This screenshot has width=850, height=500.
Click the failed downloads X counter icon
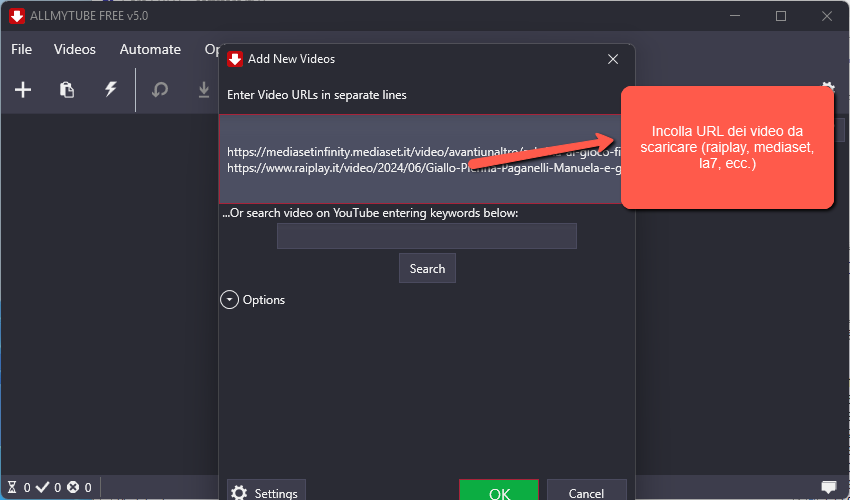click(73, 488)
